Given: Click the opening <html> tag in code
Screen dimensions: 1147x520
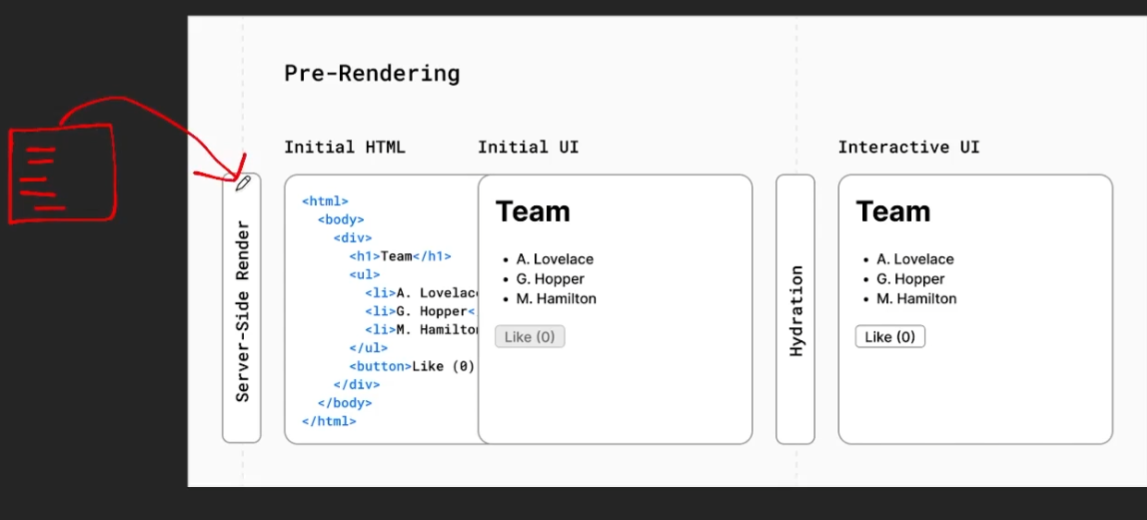Looking at the screenshot, I should [x=325, y=201].
